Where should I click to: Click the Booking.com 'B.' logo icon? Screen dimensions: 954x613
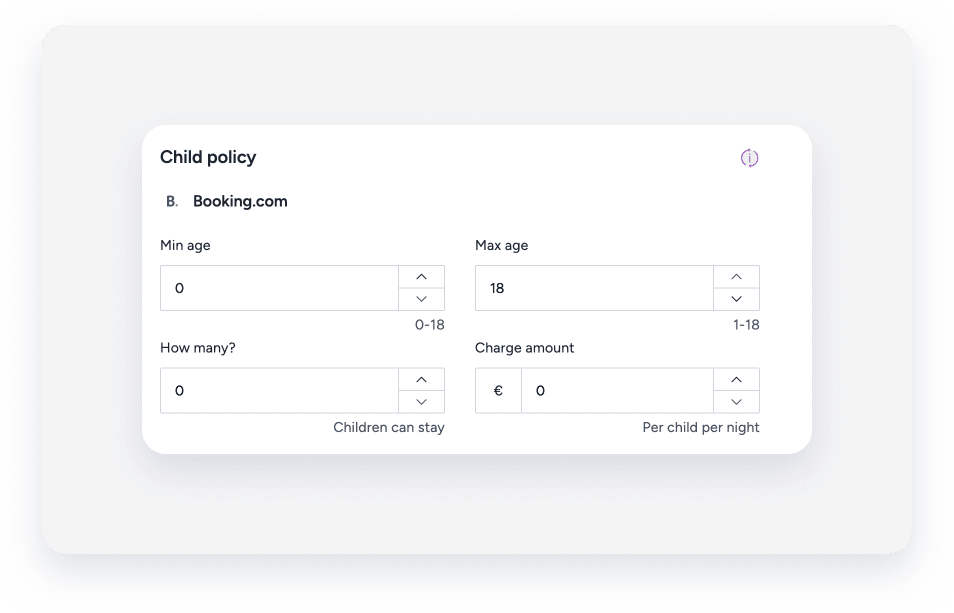click(172, 201)
